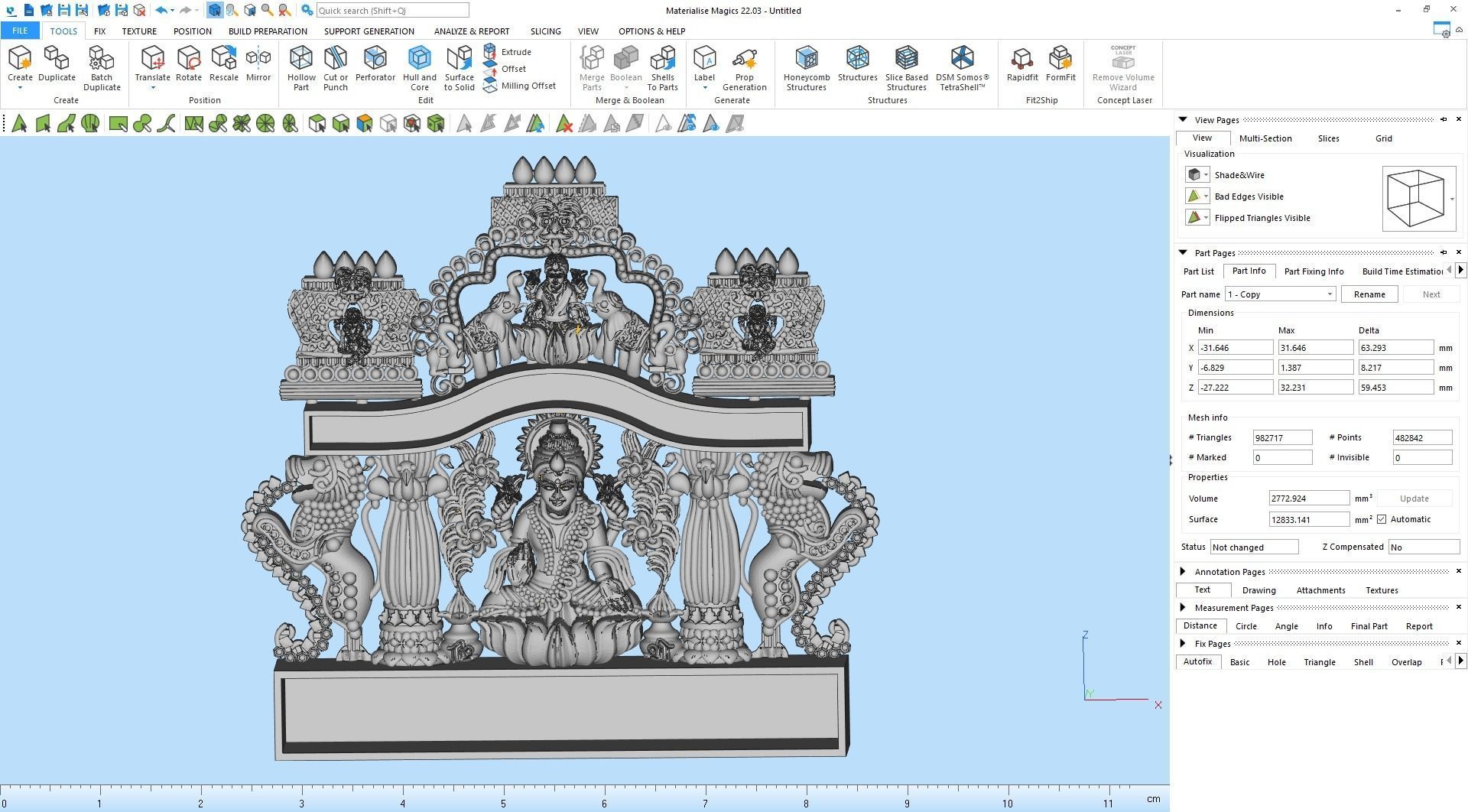The image size is (1468, 812).
Task: Toggle Automatic surface update checkbox
Action: coord(1382,519)
